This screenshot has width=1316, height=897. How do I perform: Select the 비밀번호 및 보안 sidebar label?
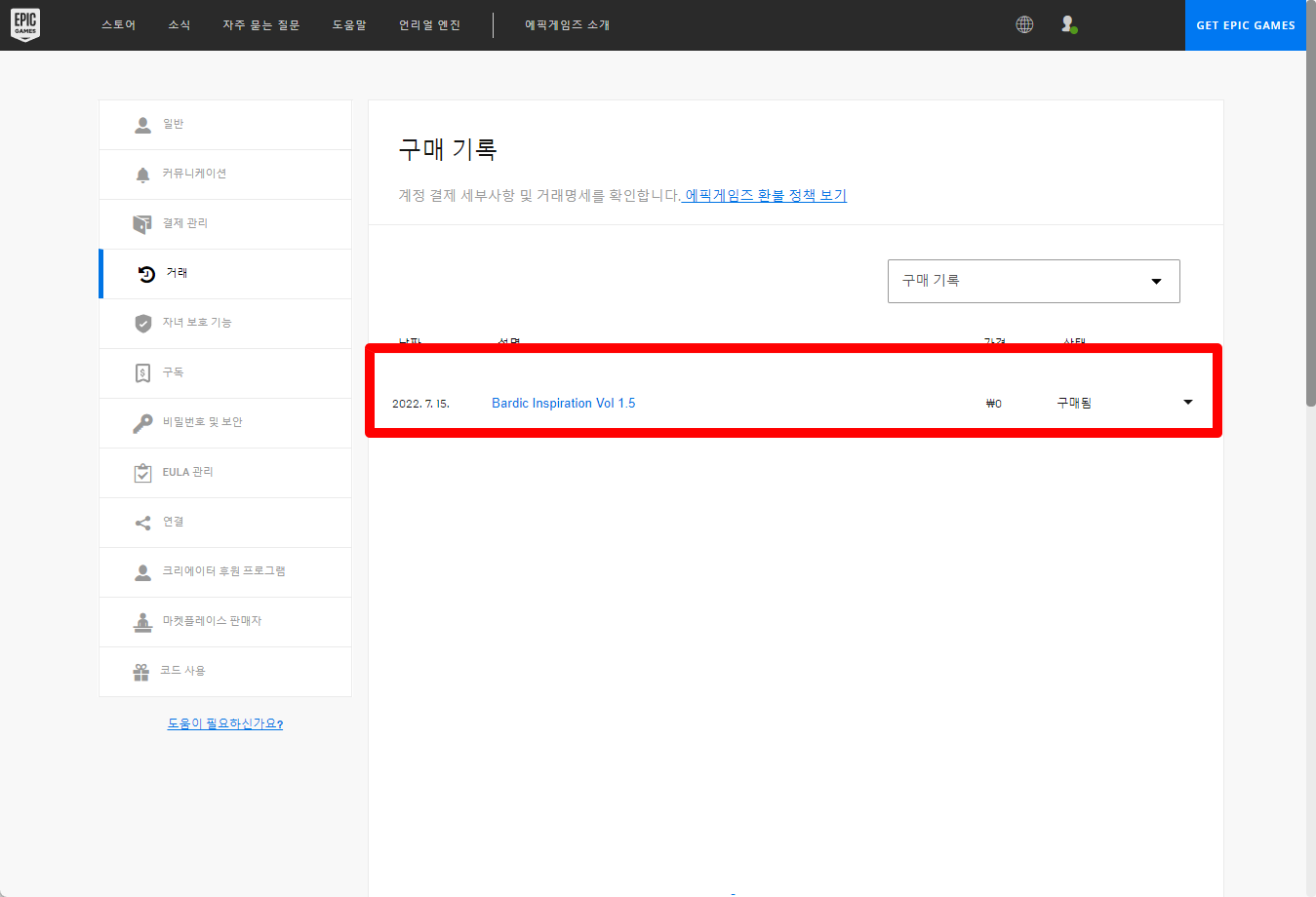(203, 422)
